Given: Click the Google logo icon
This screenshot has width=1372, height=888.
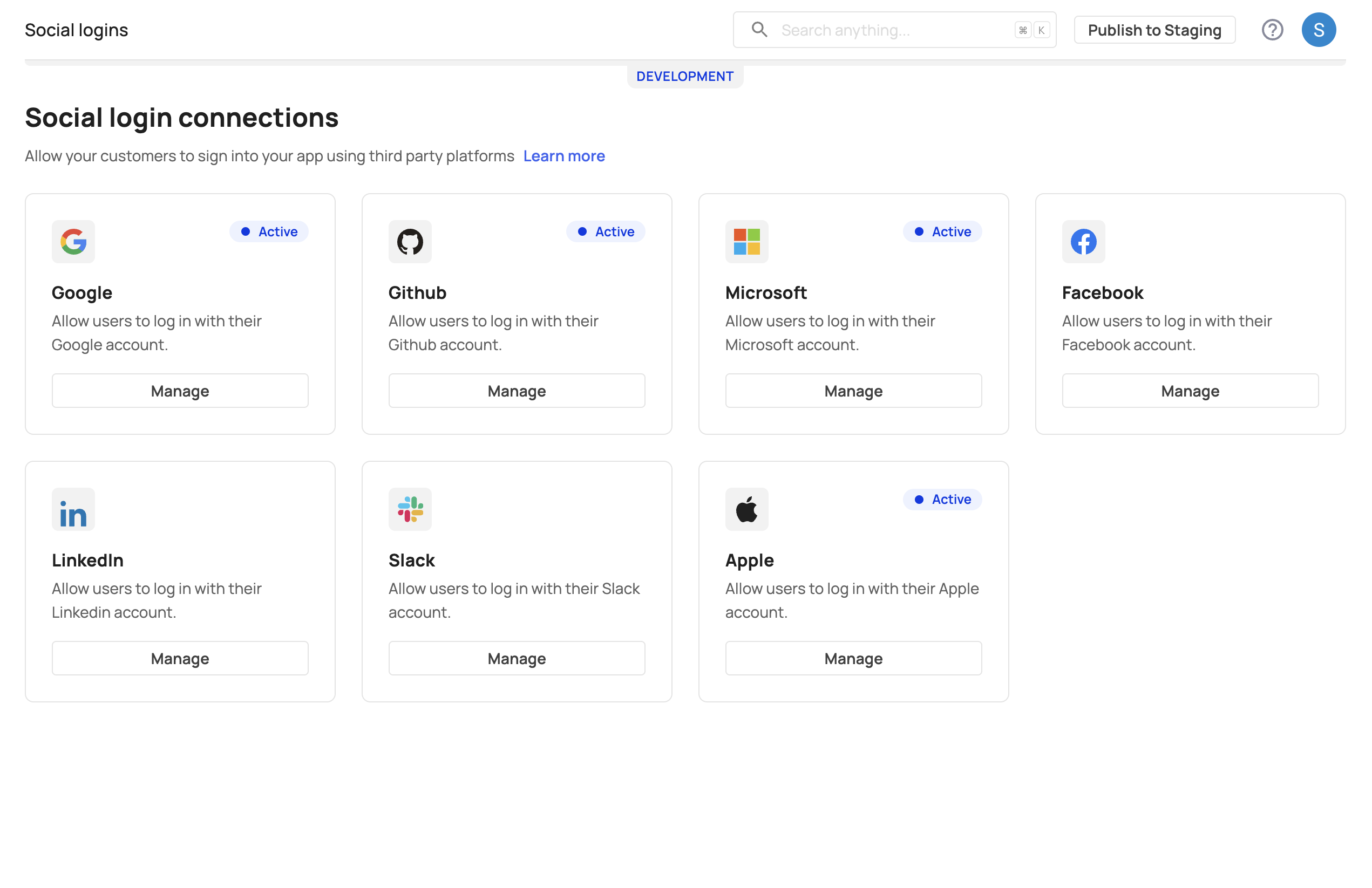Looking at the screenshot, I should (x=73, y=242).
